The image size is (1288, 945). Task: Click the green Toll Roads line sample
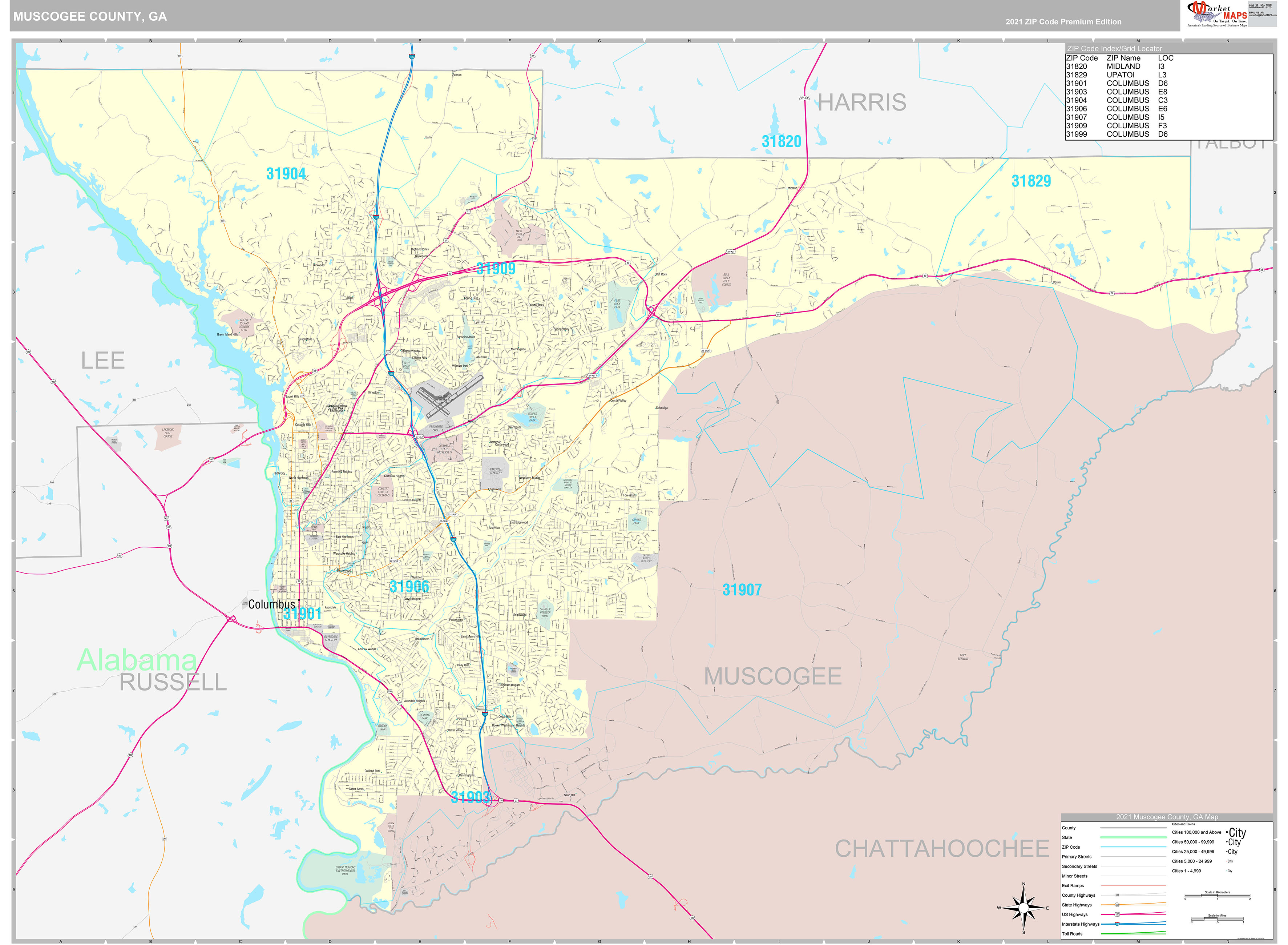[1134, 933]
